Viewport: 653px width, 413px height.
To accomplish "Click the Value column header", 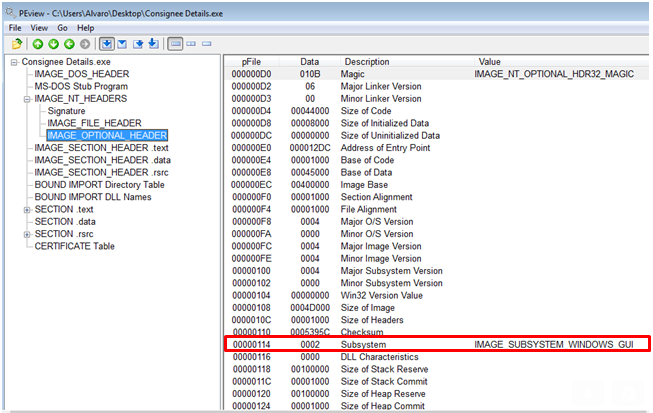I will 490,62.
